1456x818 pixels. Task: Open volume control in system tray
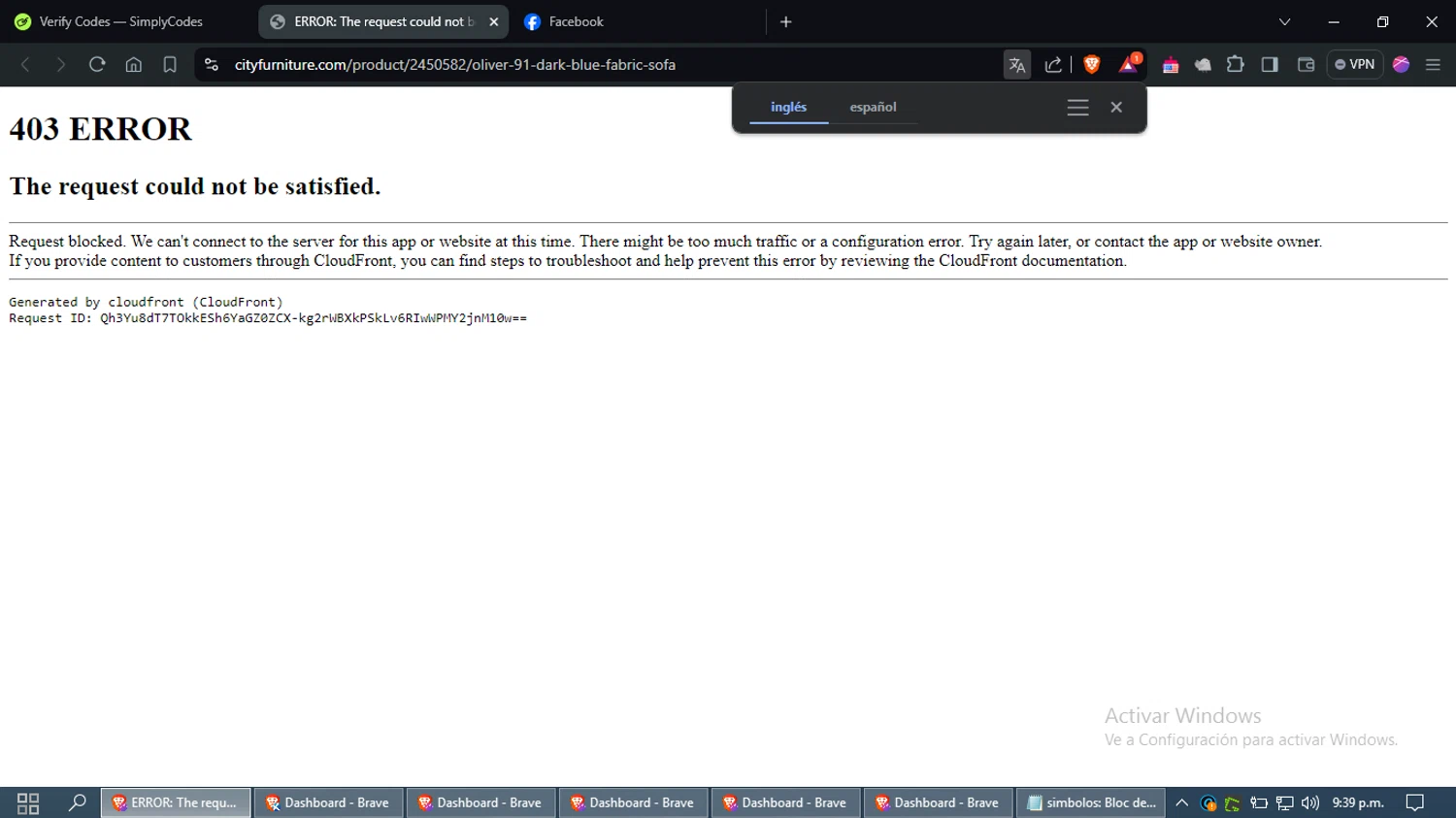(x=1310, y=803)
